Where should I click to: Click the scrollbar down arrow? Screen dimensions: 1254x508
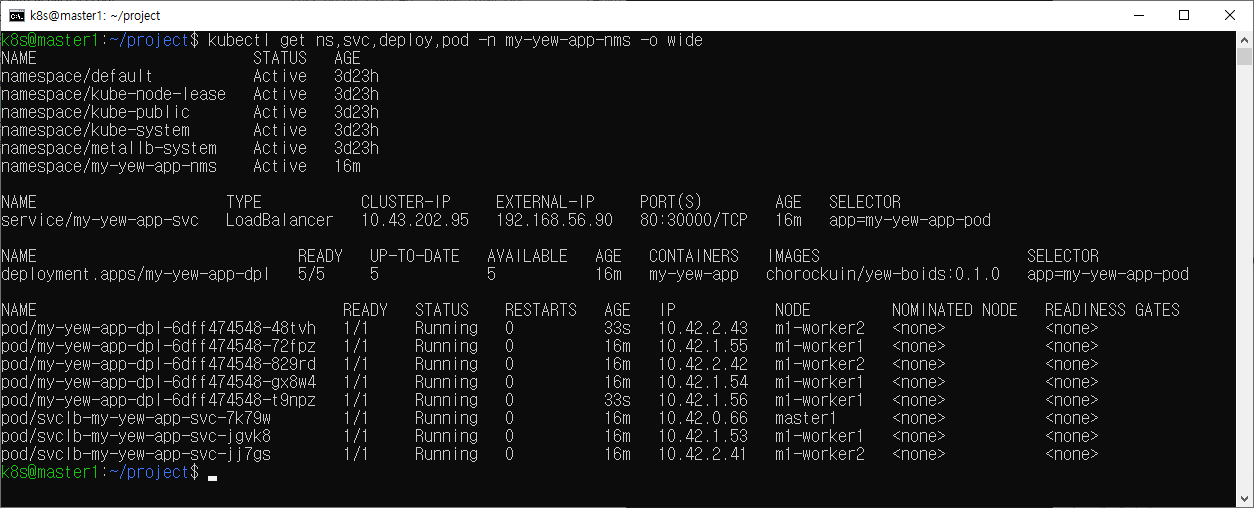click(x=1245, y=499)
